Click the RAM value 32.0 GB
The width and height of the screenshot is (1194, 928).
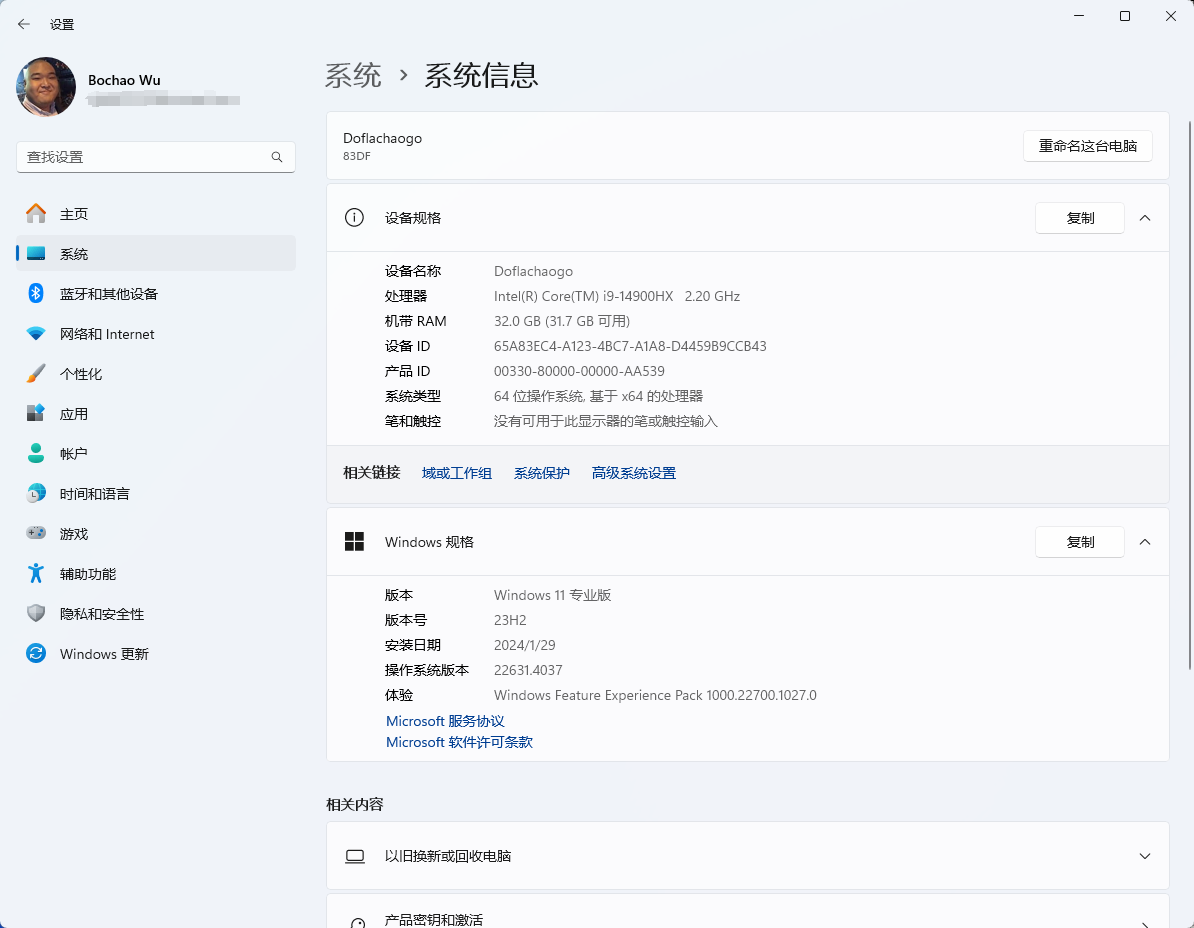click(x=517, y=321)
